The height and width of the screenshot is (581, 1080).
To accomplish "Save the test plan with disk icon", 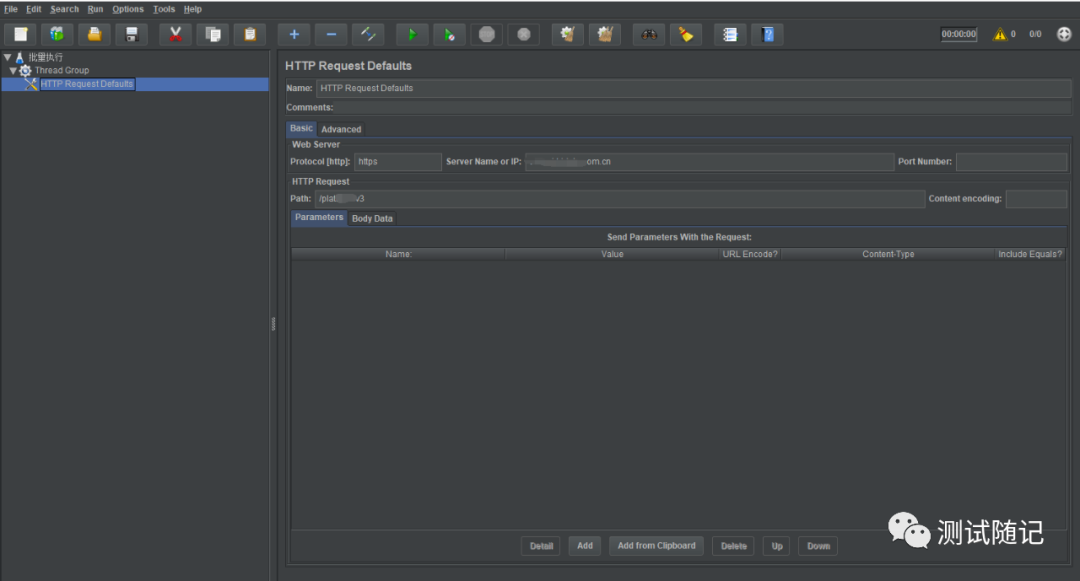I will tap(132, 34).
